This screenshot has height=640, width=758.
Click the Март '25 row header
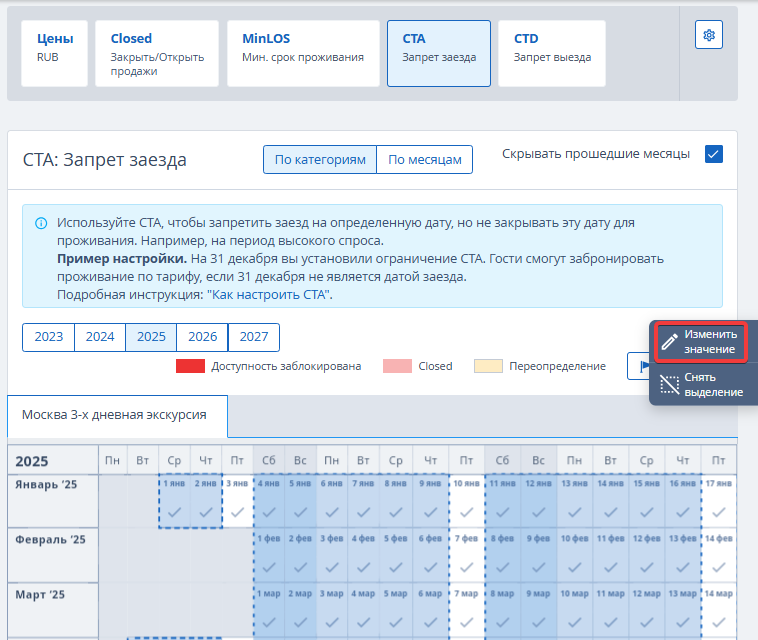point(53,610)
